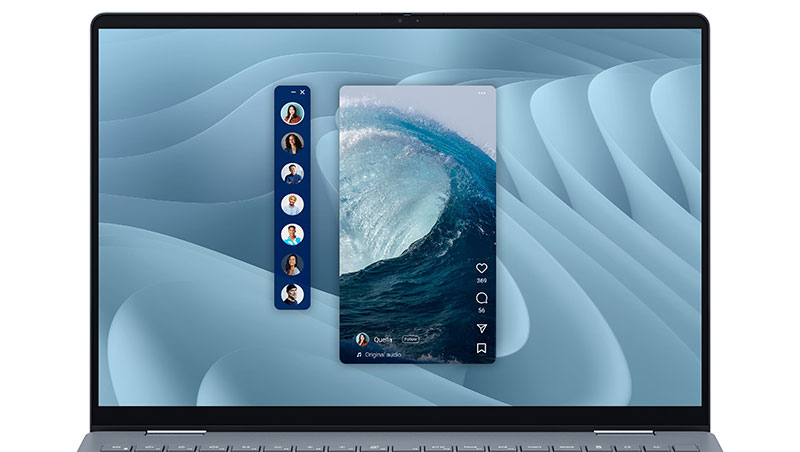Open the sixth contact avatar in sidebar
Viewport: 800px width, 452px height.
tap(292, 264)
